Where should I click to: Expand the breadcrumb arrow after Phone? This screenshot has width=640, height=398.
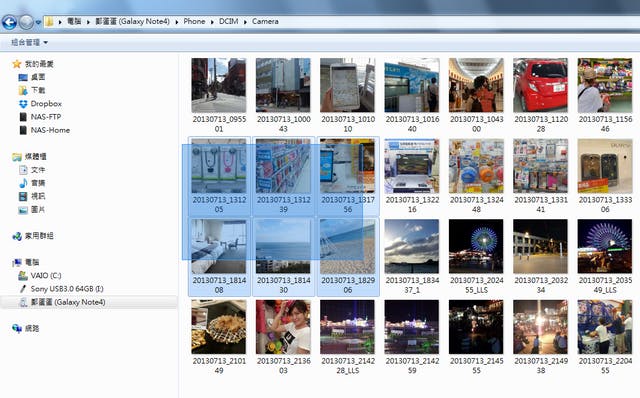[212, 22]
